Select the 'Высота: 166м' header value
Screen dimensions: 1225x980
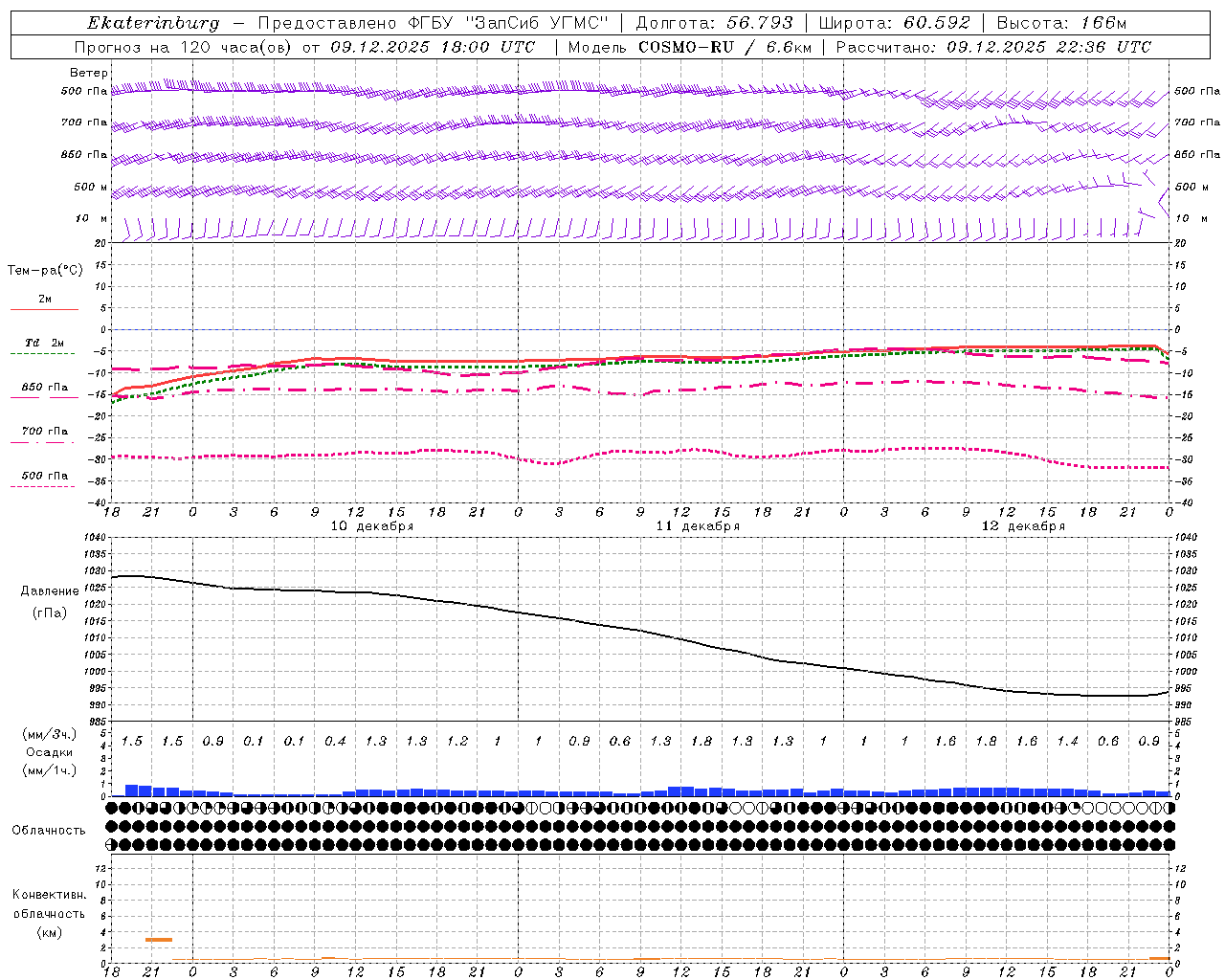click(x=1061, y=23)
